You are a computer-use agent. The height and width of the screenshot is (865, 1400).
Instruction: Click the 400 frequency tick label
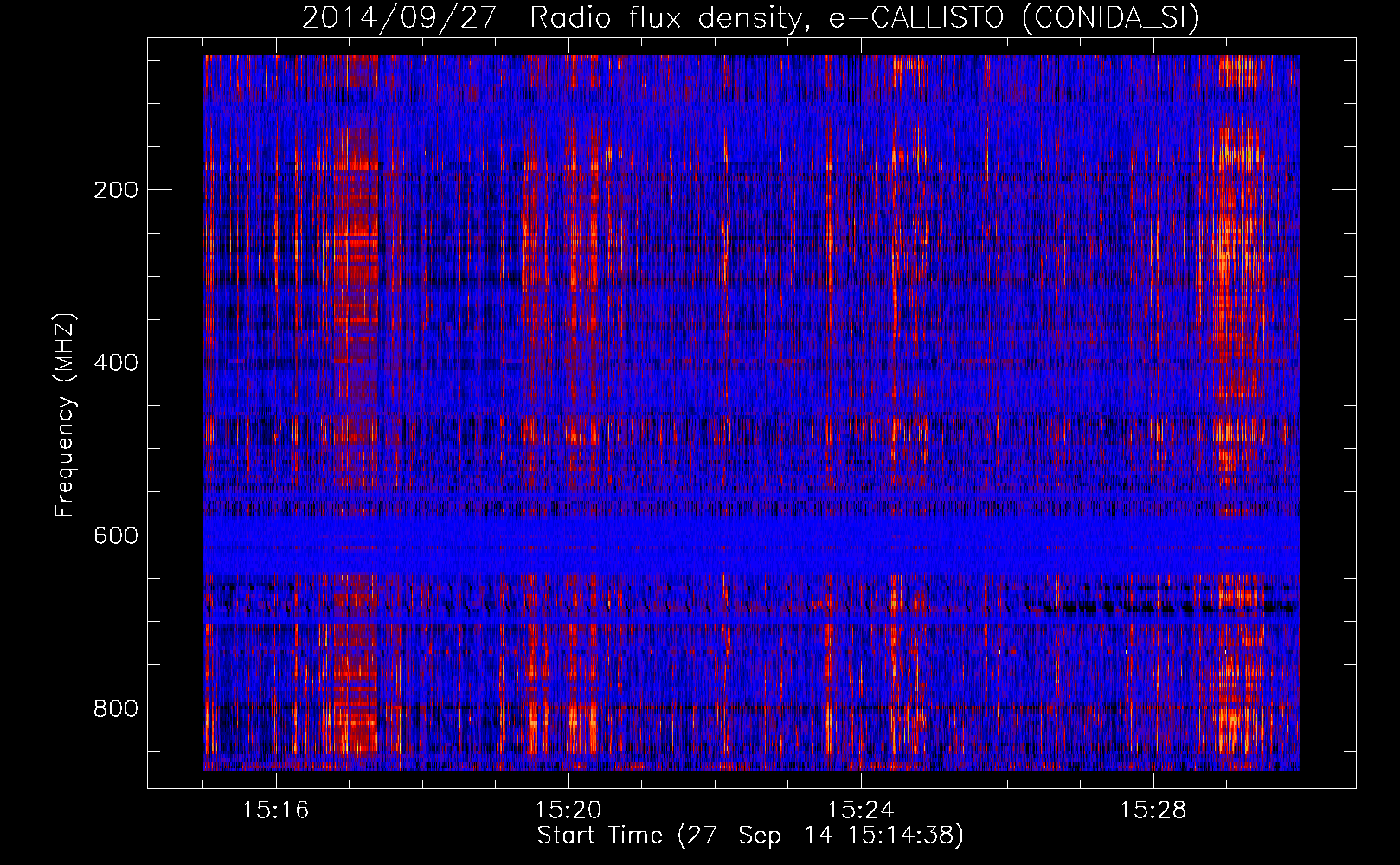pos(115,362)
